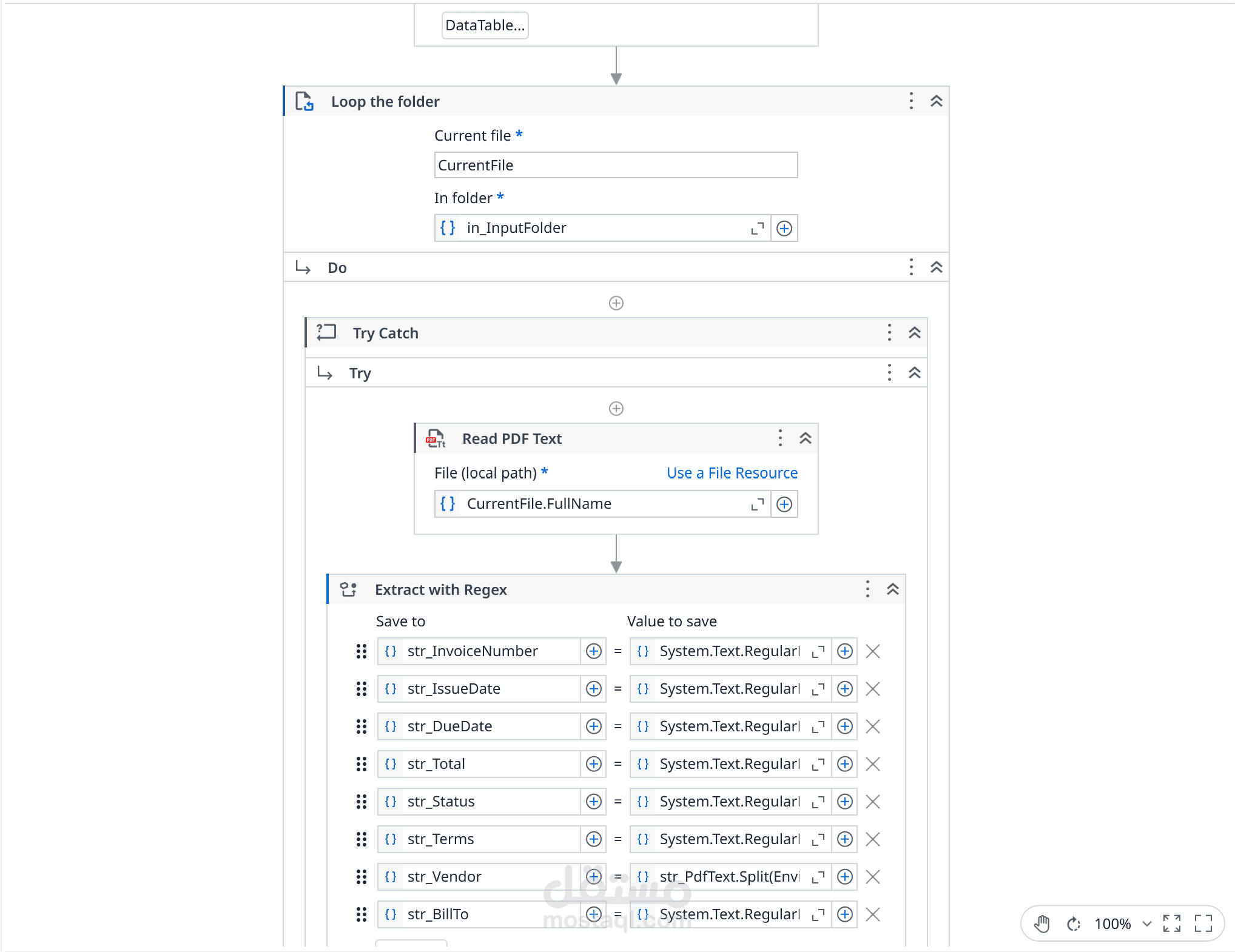Collapse the Extract with Regex activity
1235x952 pixels.
tap(892, 589)
